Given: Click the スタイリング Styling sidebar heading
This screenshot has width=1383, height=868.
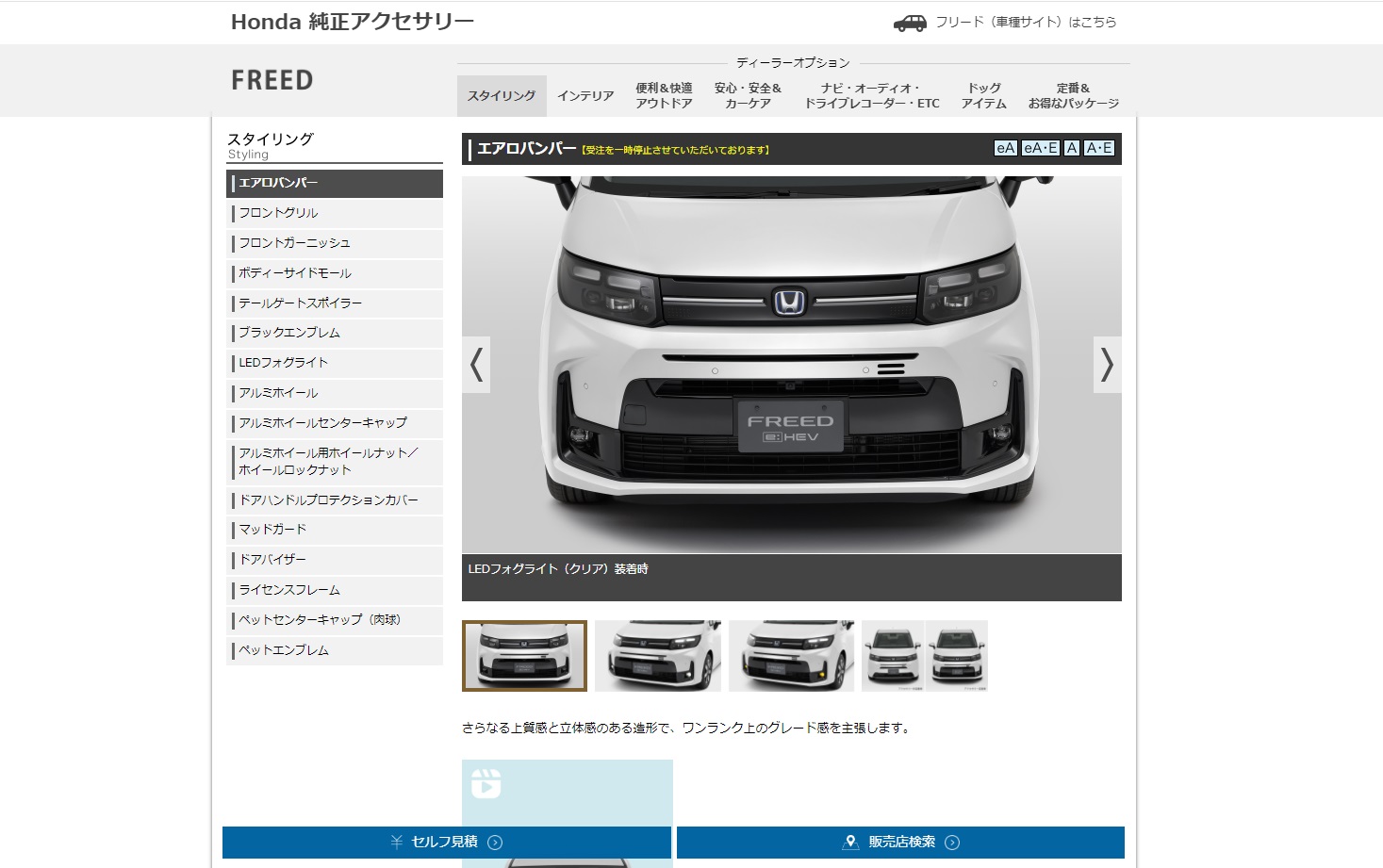Looking at the screenshot, I should coord(271,145).
